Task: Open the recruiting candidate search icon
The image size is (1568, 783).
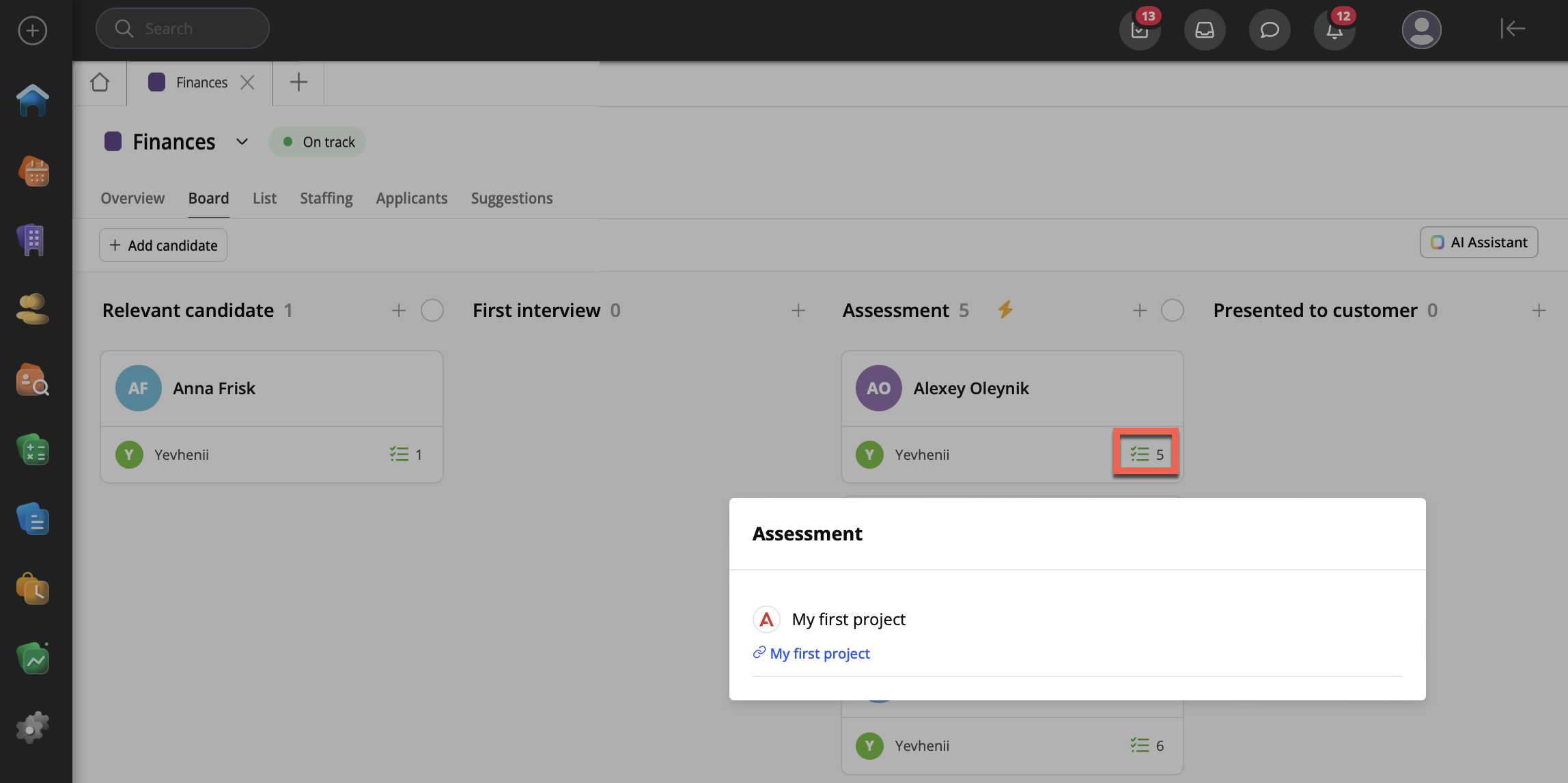Action: point(32,380)
